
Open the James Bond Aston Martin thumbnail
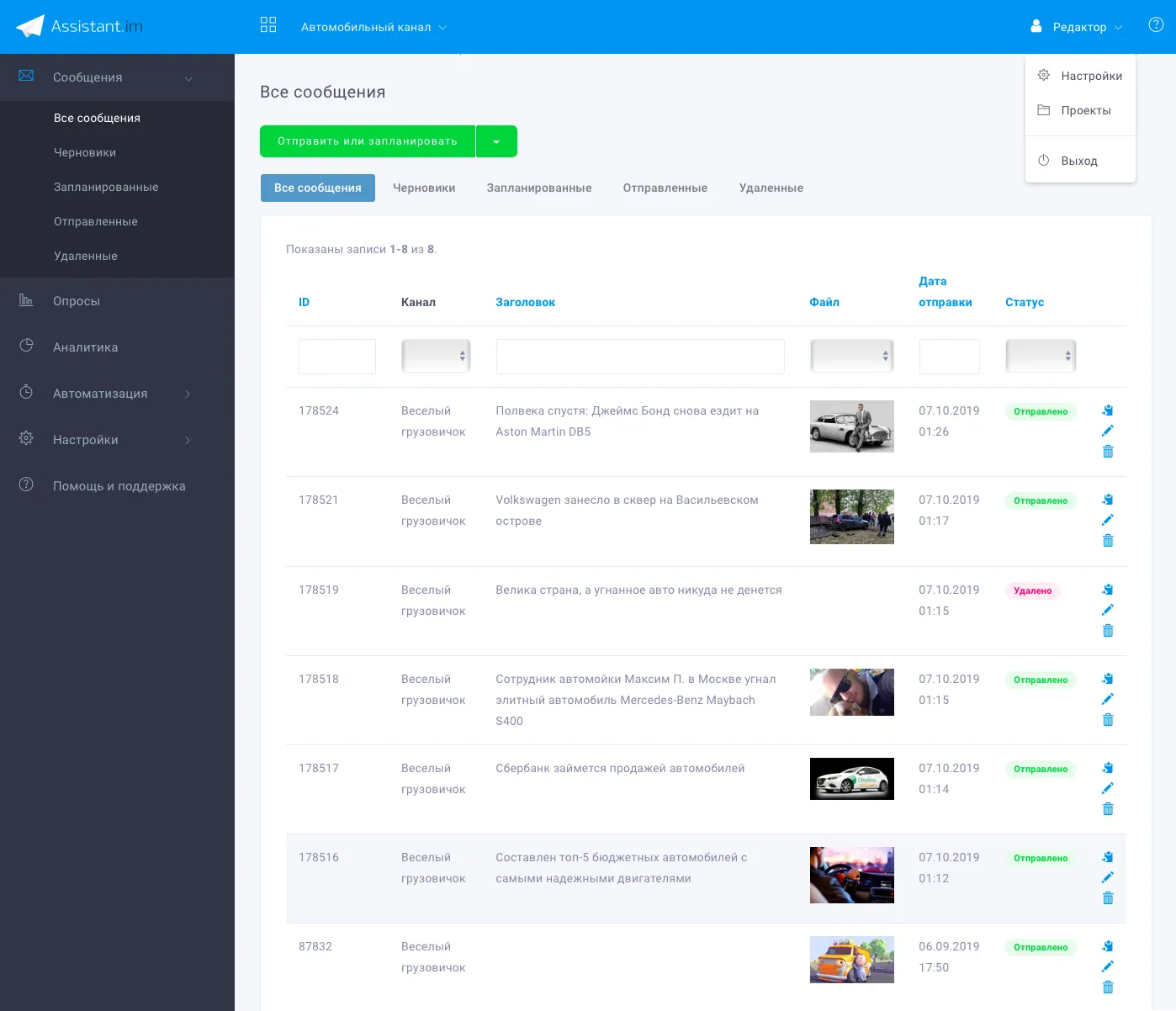852,426
